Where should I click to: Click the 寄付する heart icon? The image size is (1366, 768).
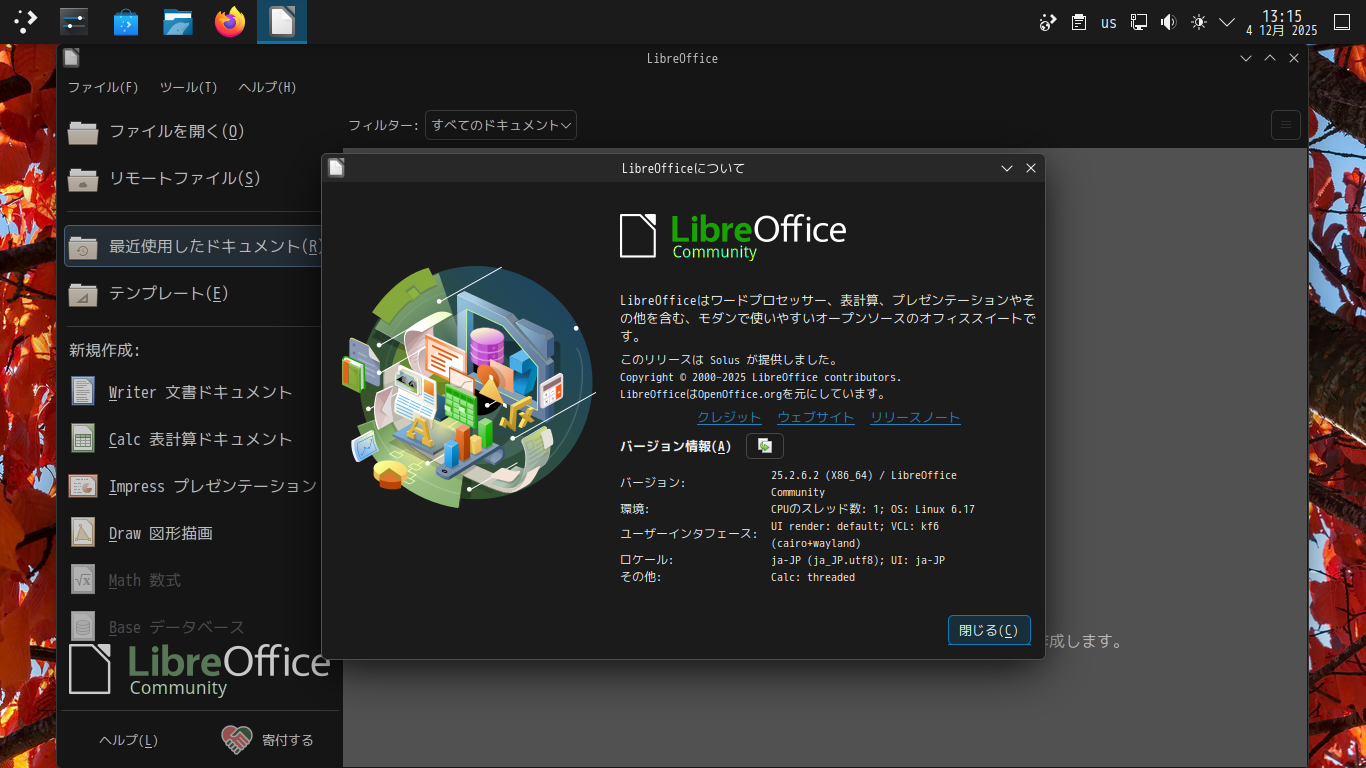235,739
